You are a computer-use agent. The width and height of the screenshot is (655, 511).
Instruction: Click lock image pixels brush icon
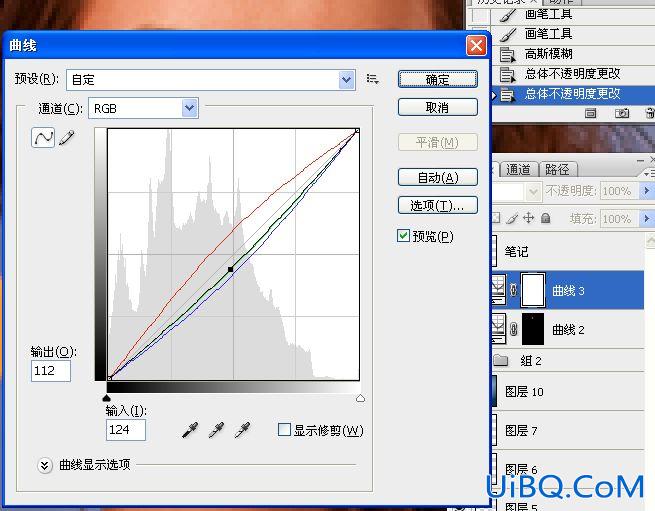[x=512, y=218]
